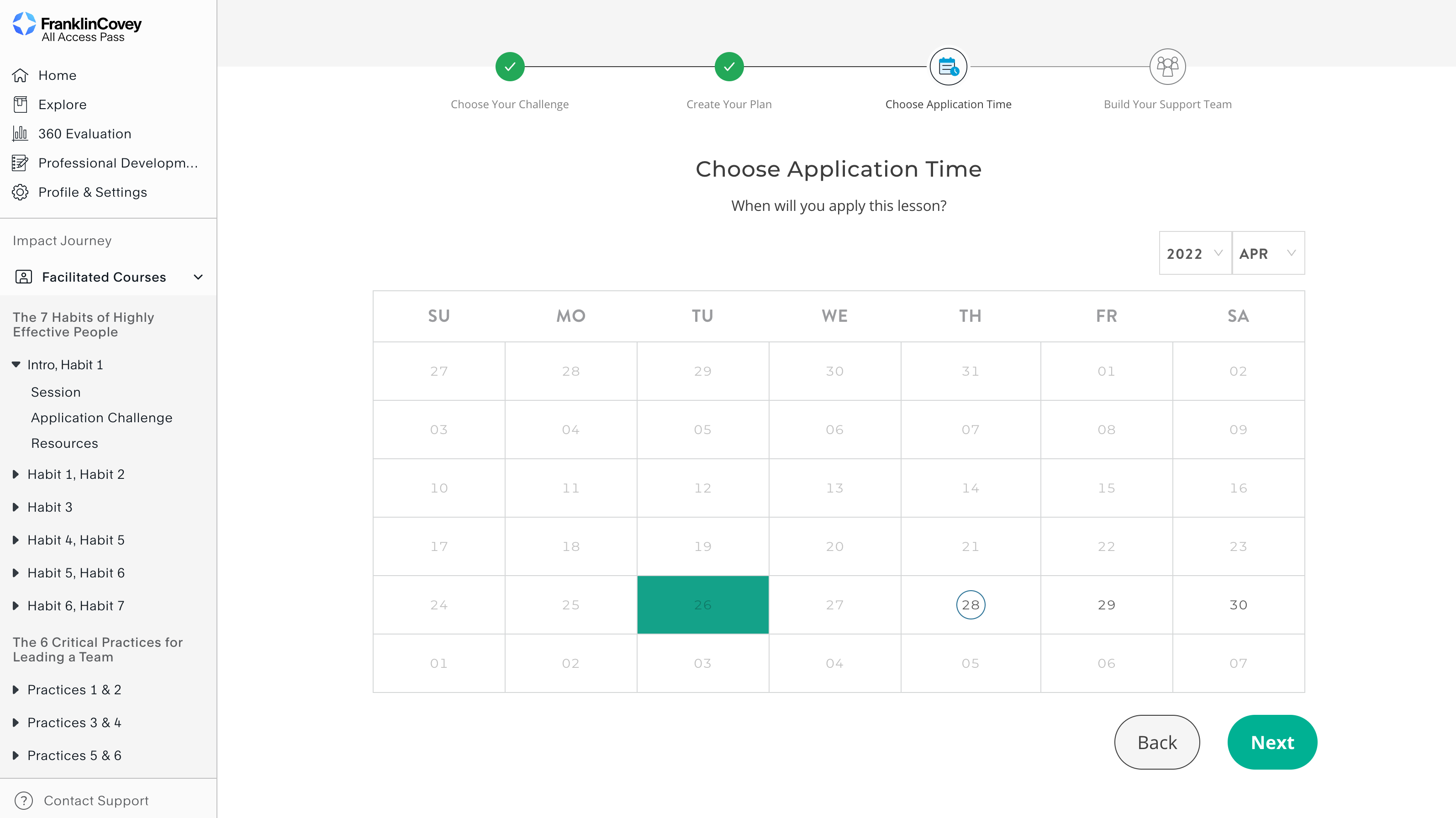This screenshot has height=818, width=1456.
Task: Open Professional Development via its notebook icon
Action: pyautogui.click(x=21, y=163)
